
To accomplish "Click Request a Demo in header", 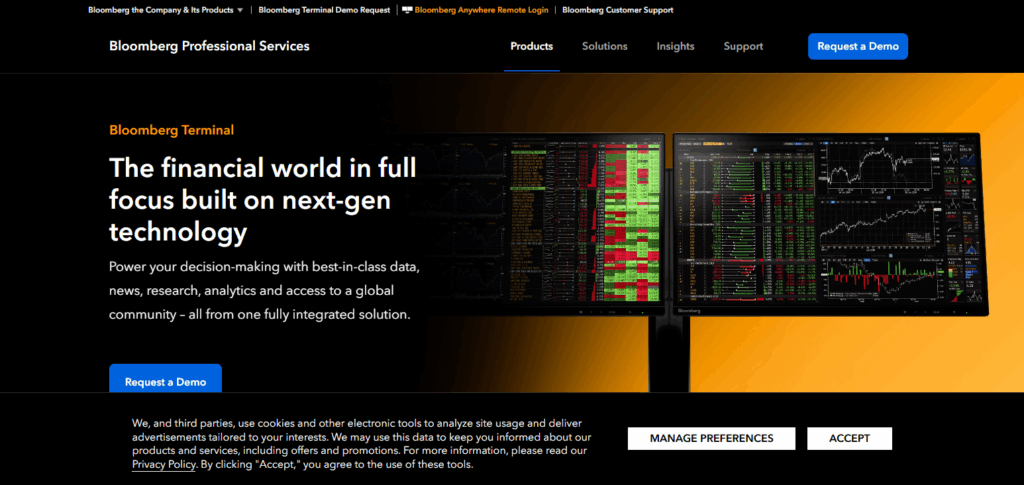I will click(x=857, y=46).
